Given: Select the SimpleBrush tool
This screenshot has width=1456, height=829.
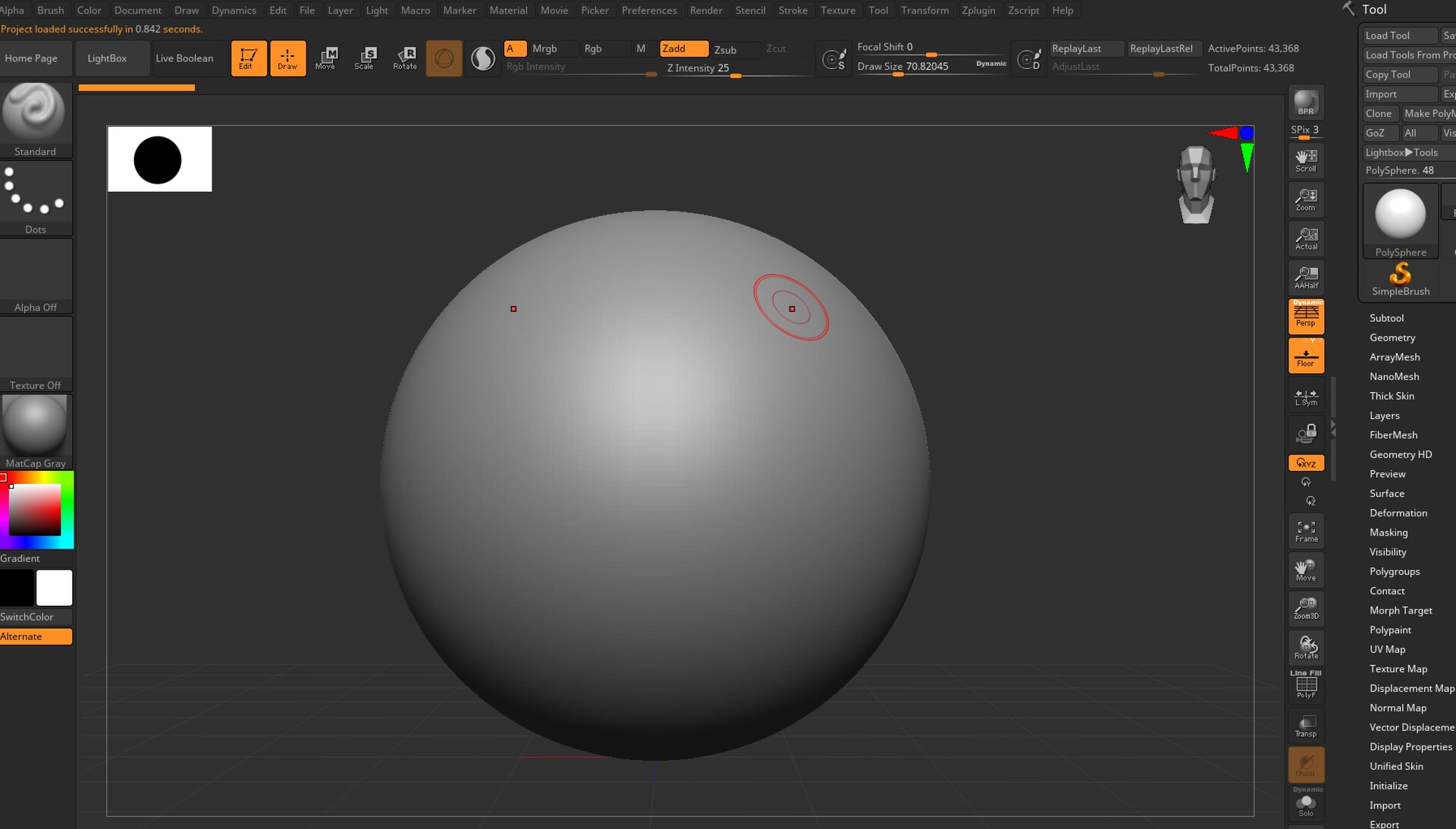Looking at the screenshot, I should 1400,275.
